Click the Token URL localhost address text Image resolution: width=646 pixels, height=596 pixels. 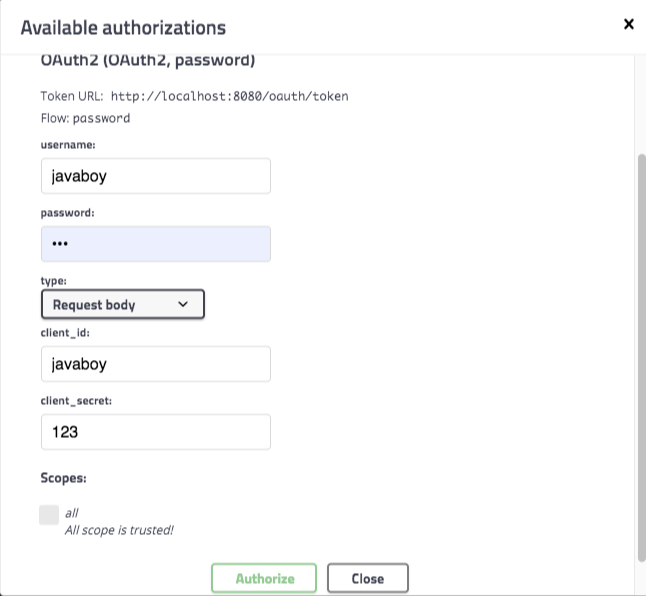click(229, 96)
